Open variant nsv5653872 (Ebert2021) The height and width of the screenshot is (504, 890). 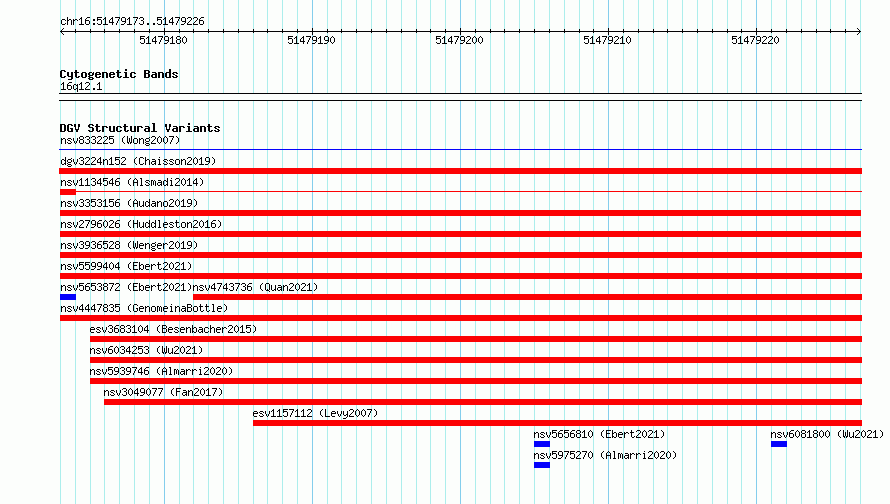(x=126, y=287)
